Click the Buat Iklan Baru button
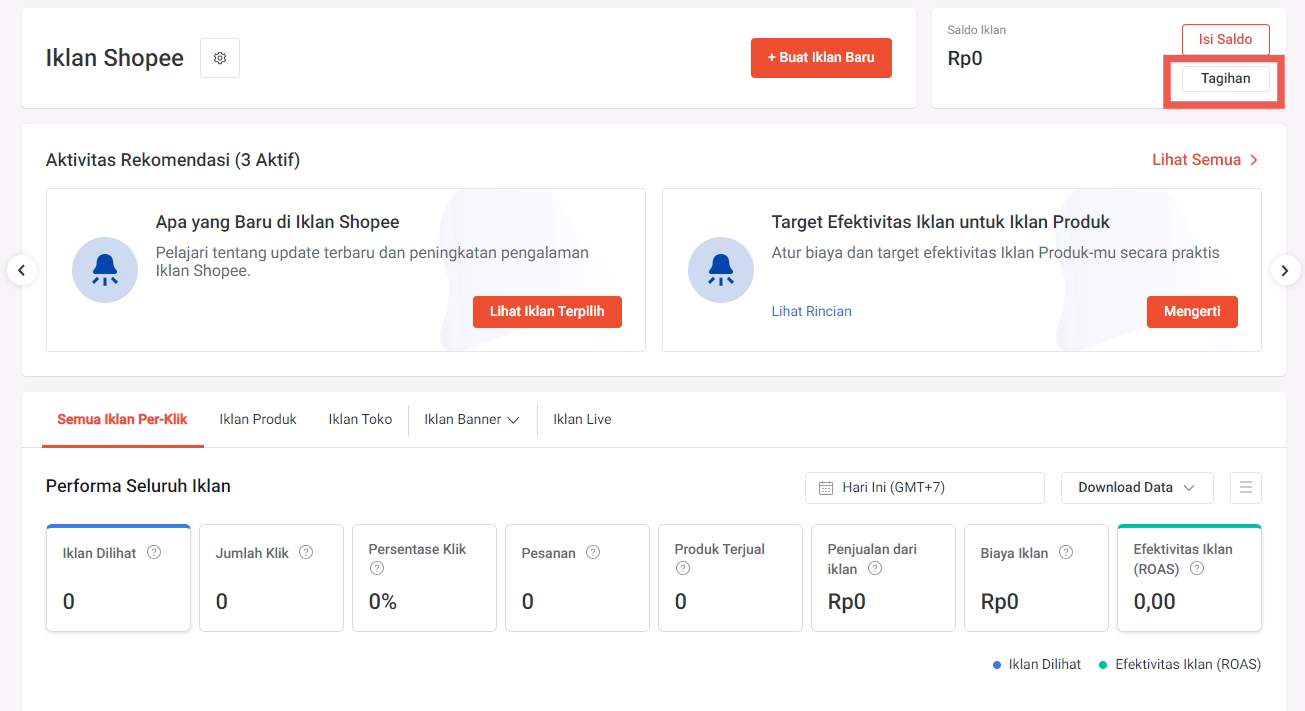 tap(821, 58)
